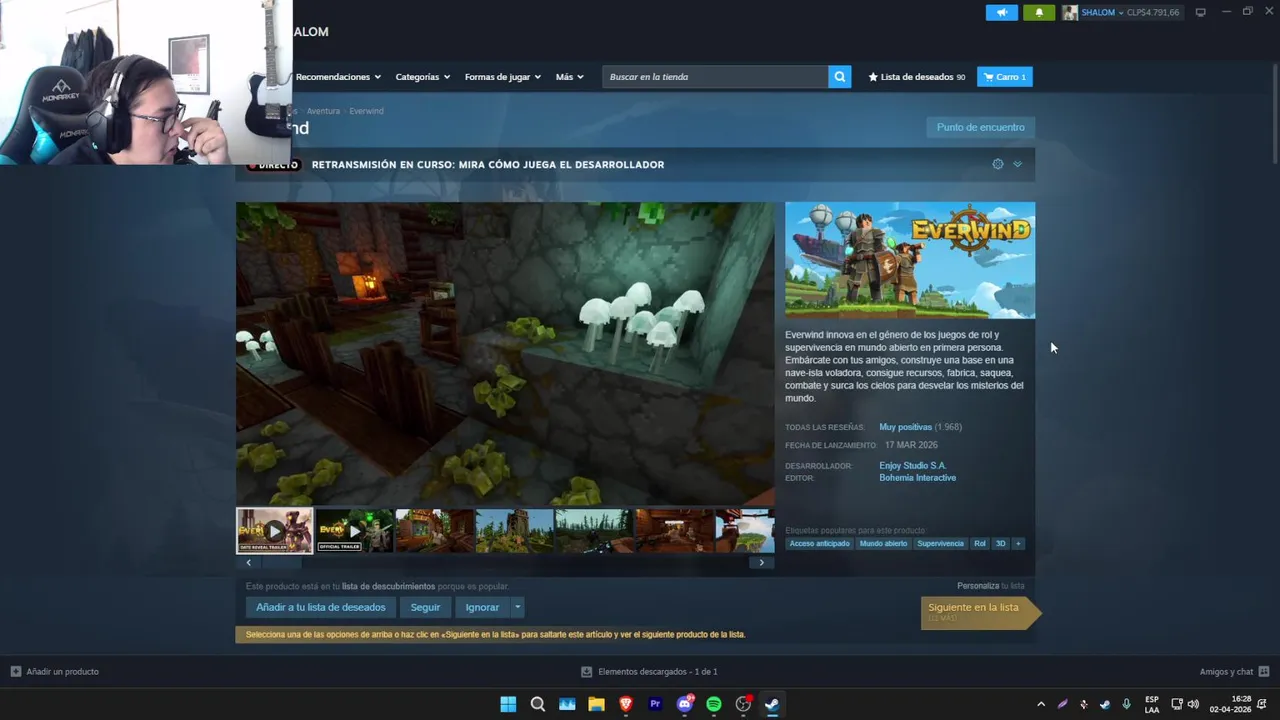Click the left arrow of thumbnail strip
This screenshot has width=1280, height=720.
(x=248, y=563)
